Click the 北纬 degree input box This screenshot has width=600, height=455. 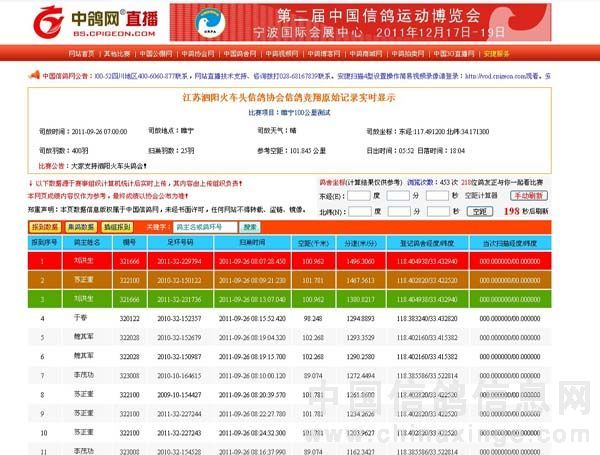point(360,212)
